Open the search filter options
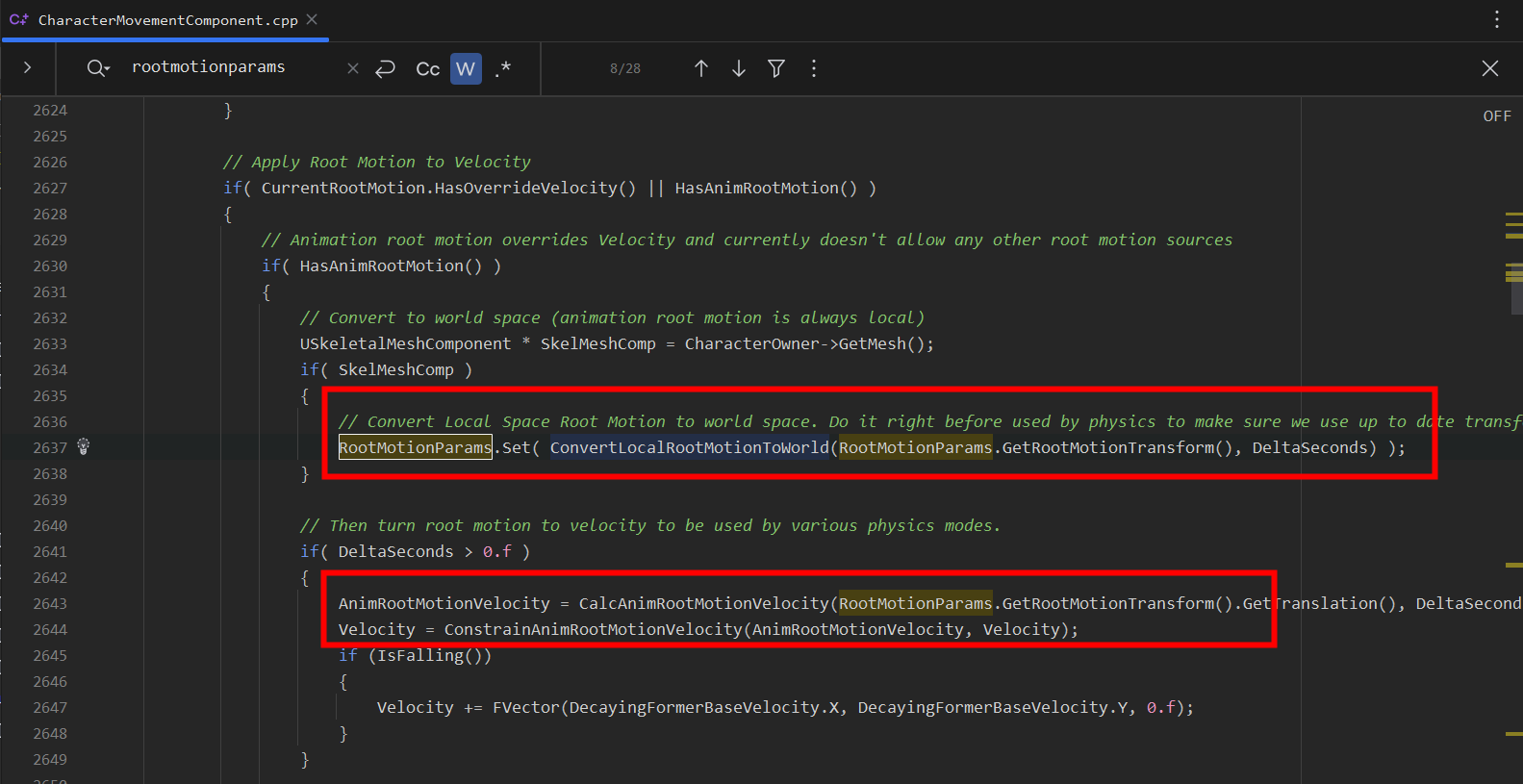This screenshot has width=1523, height=784. pos(776,68)
